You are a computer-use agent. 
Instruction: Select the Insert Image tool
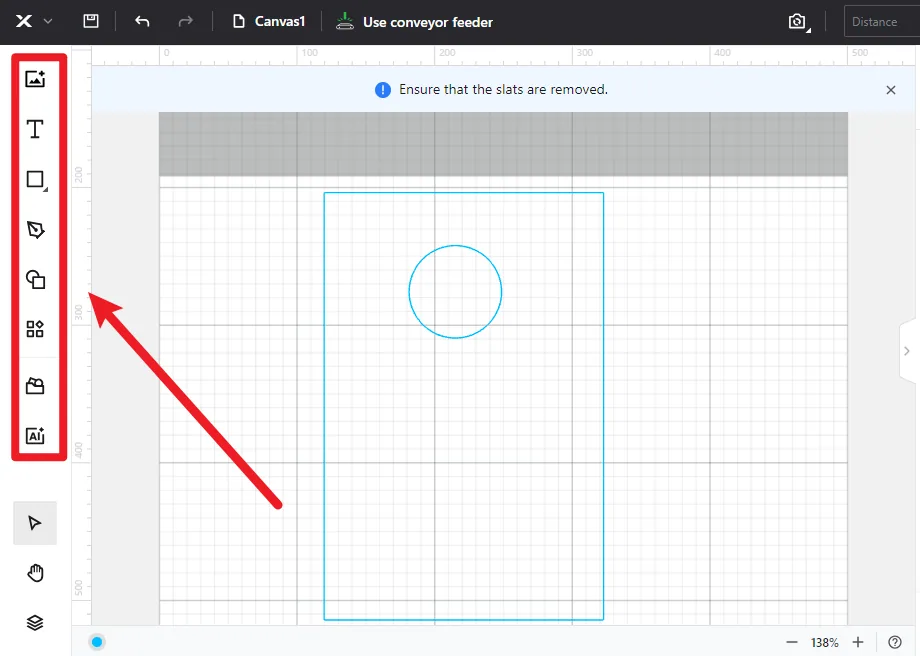35,79
